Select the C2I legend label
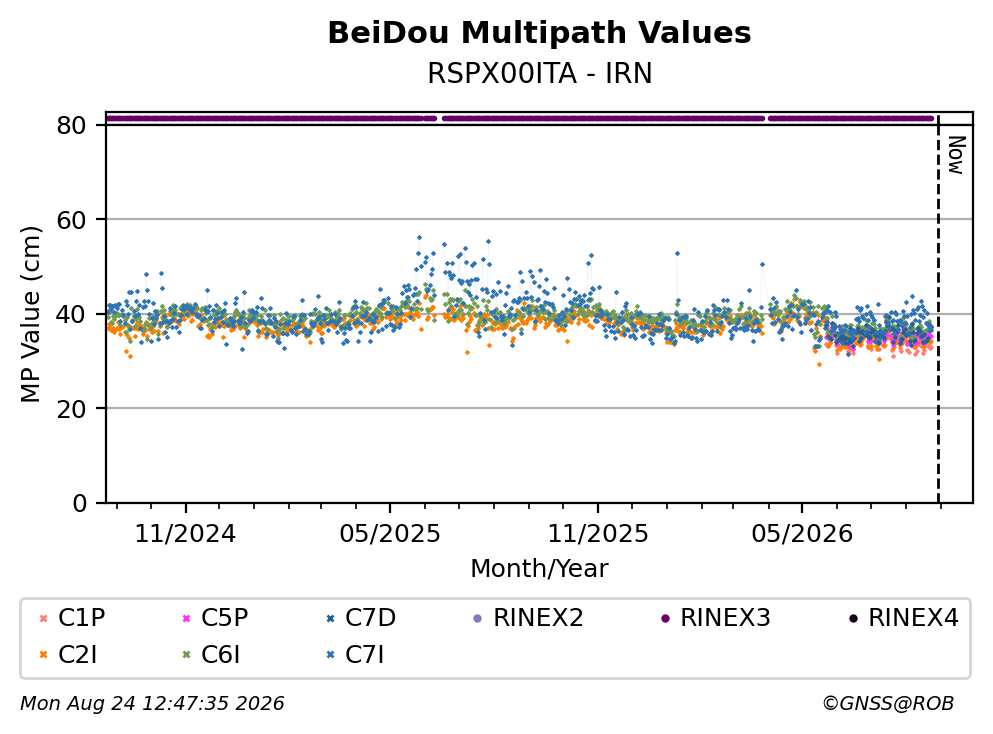Image resolution: width=993 pixels, height=734 pixels. coord(77,654)
